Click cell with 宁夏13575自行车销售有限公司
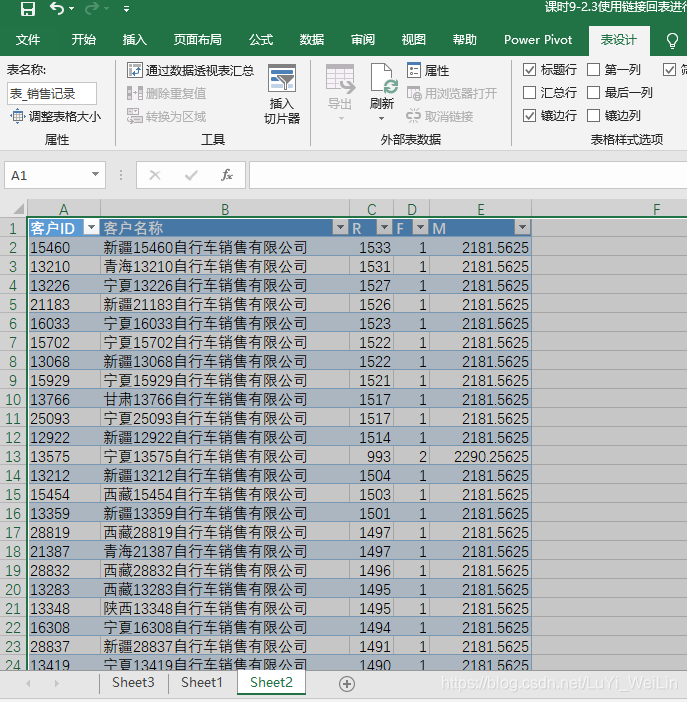 (x=225, y=456)
